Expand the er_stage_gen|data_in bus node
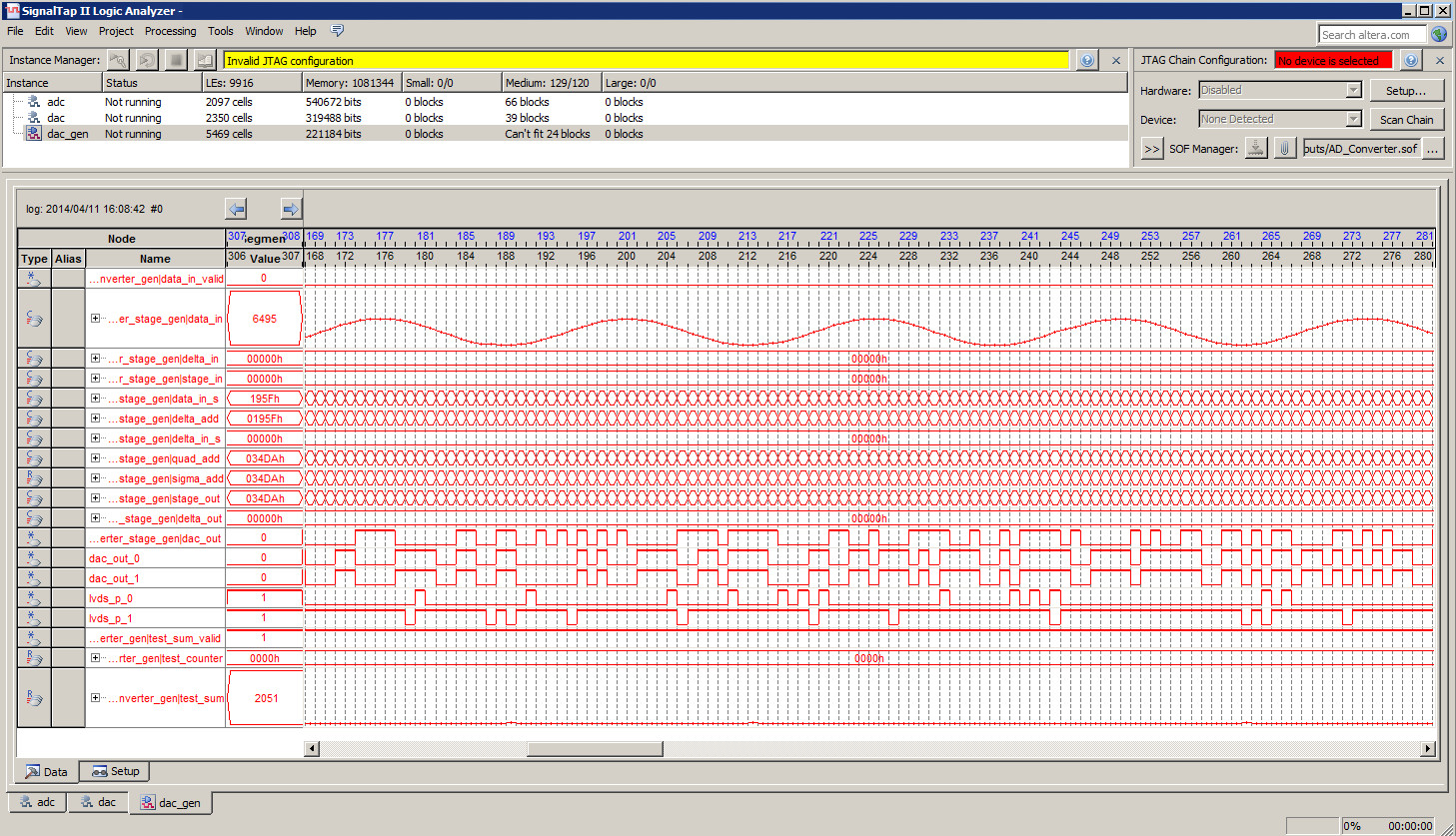The height and width of the screenshot is (836, 1456). click(x=95, y=319)
